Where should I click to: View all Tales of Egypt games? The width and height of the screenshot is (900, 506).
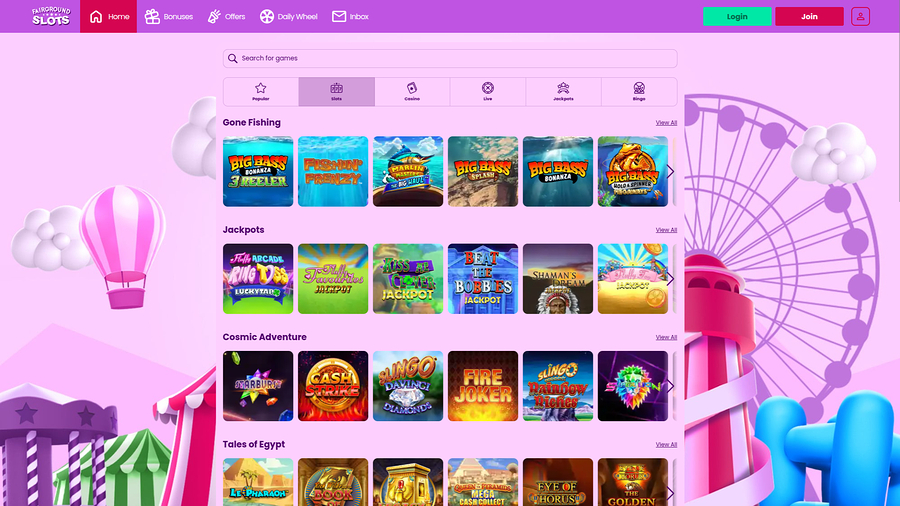point(666,445)
